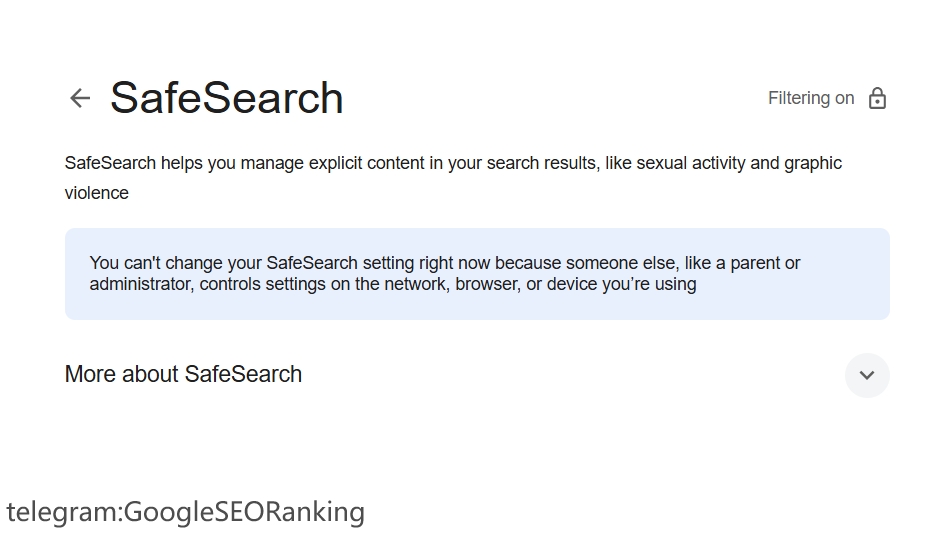Click the SafeSearch page heading

(x=227, y=98)
